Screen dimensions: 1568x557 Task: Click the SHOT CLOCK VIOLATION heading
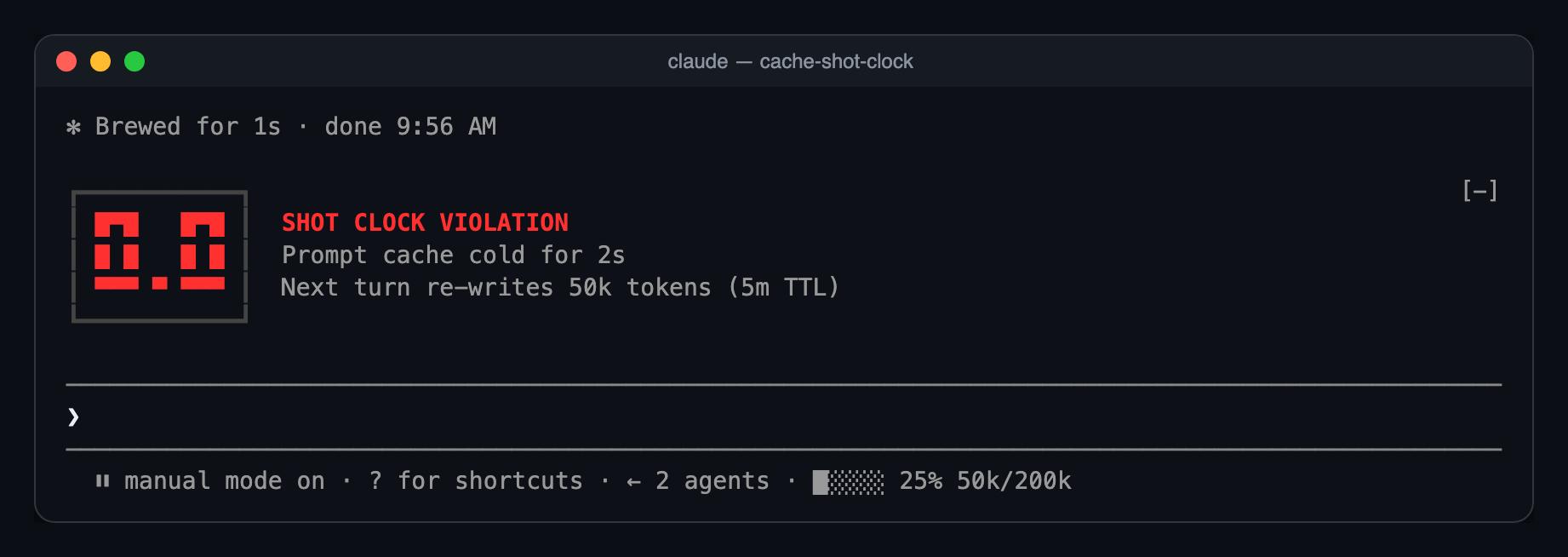(425, 223)
